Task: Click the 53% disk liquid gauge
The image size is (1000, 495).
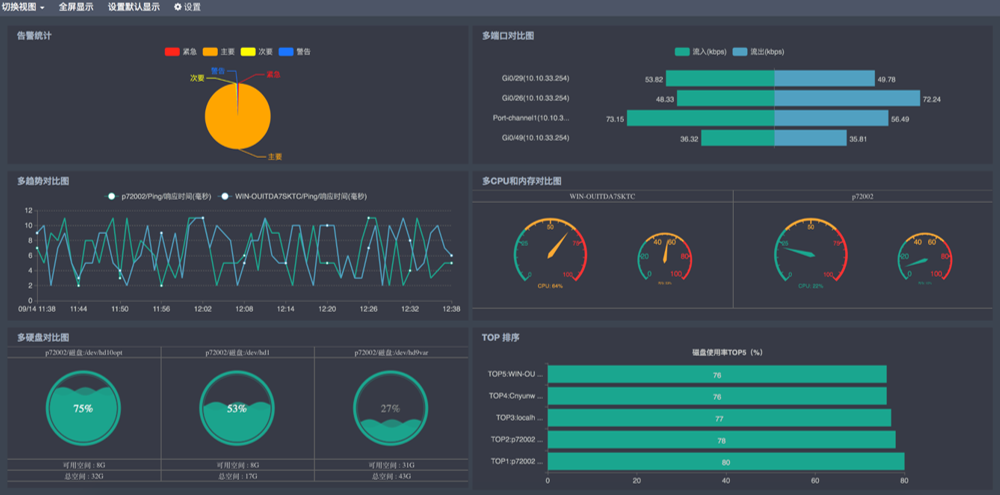Action: tap(236, 408)
